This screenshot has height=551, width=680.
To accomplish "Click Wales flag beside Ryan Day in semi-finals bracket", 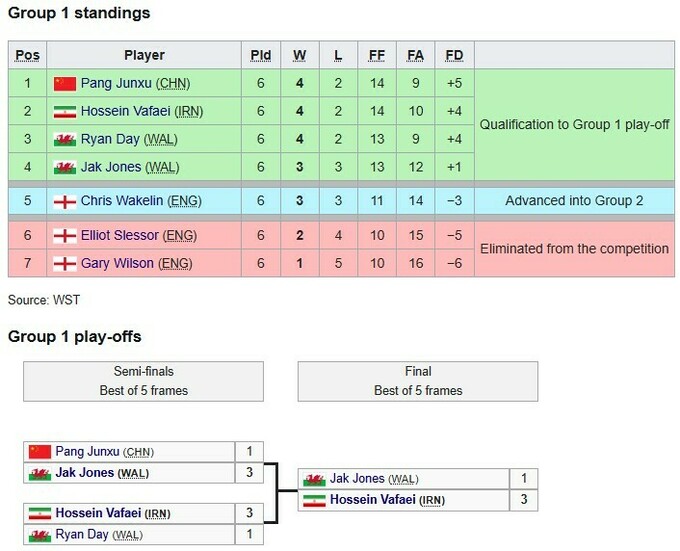I will 39,536.
